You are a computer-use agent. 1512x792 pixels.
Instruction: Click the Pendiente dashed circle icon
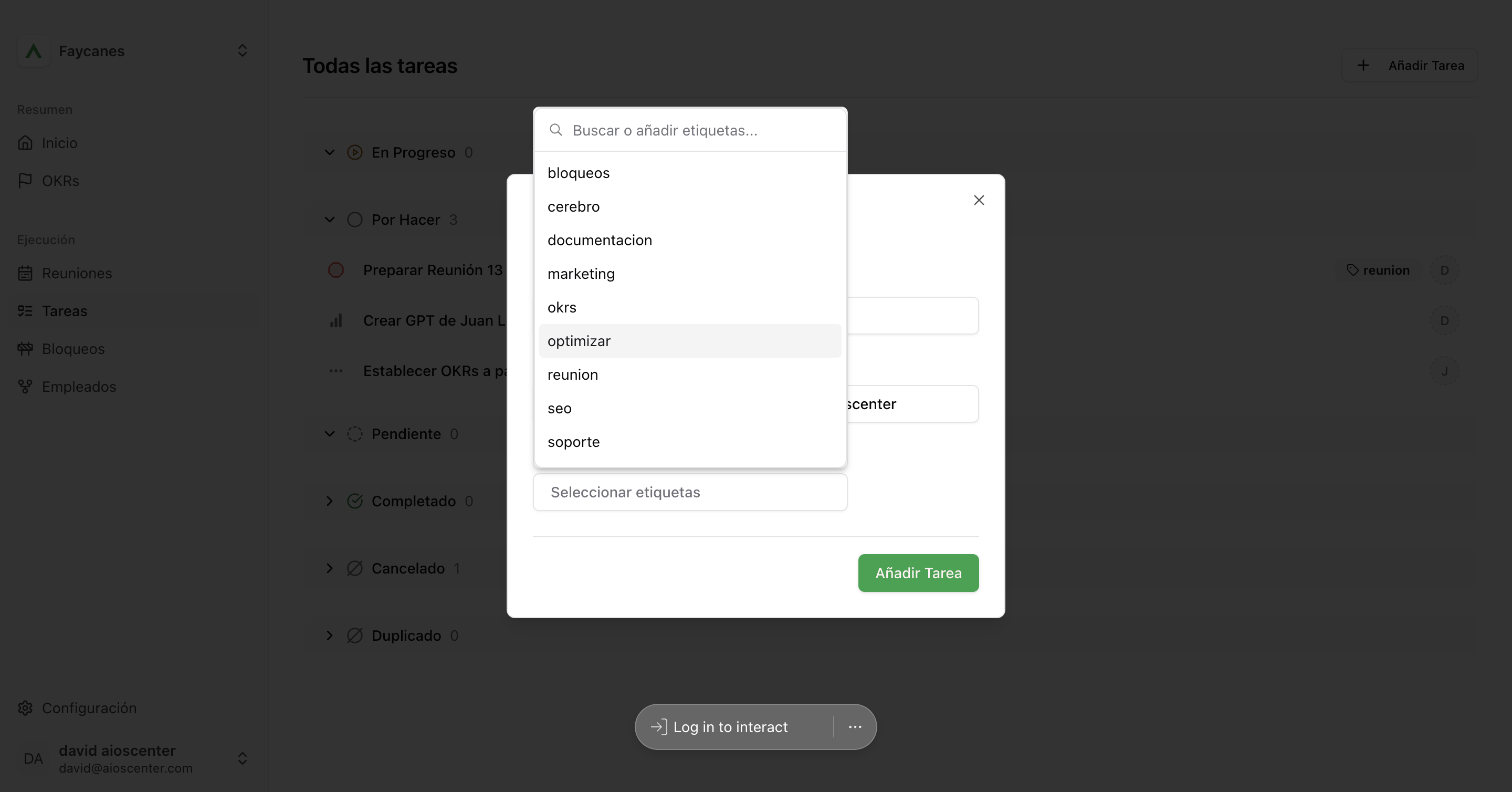pyautogui.click(x=355, y=434)
